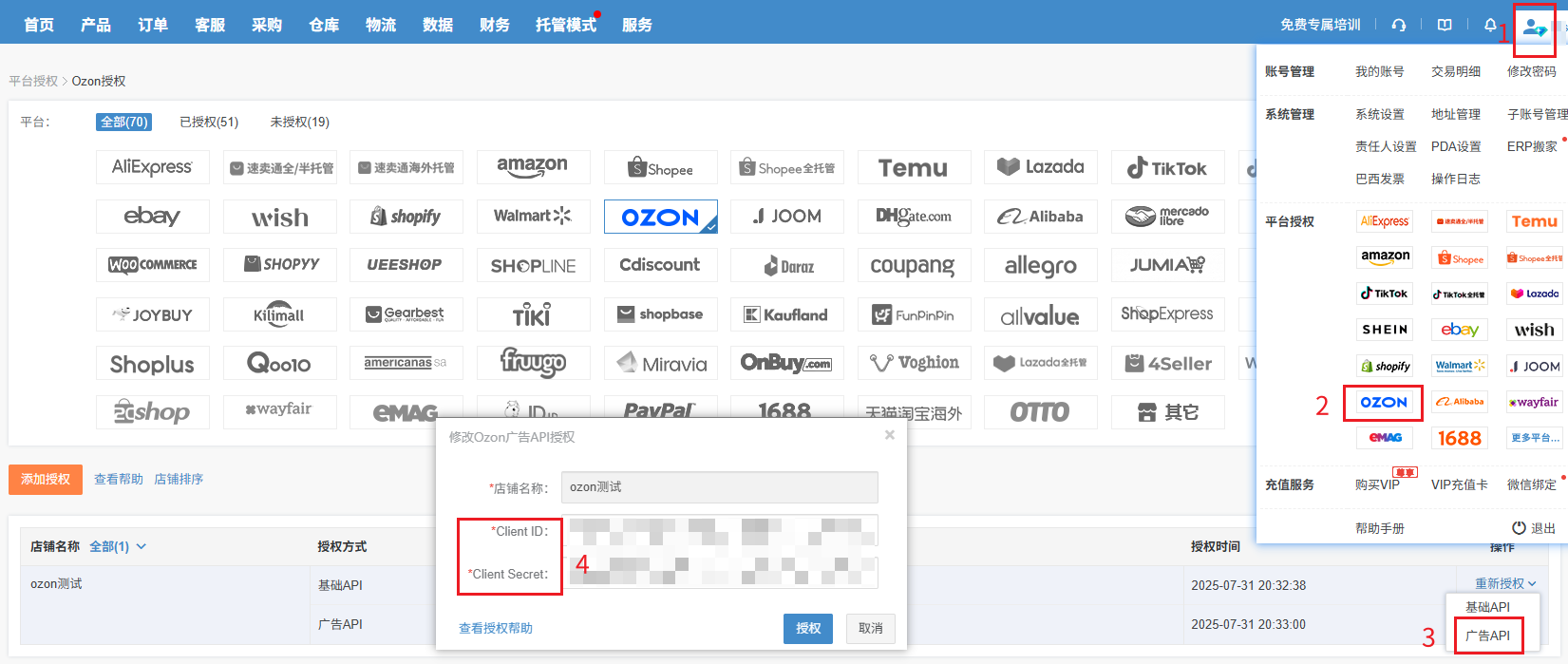
Task: Choose the Fruugo platform logo
Action: click(x=534, y=363)
